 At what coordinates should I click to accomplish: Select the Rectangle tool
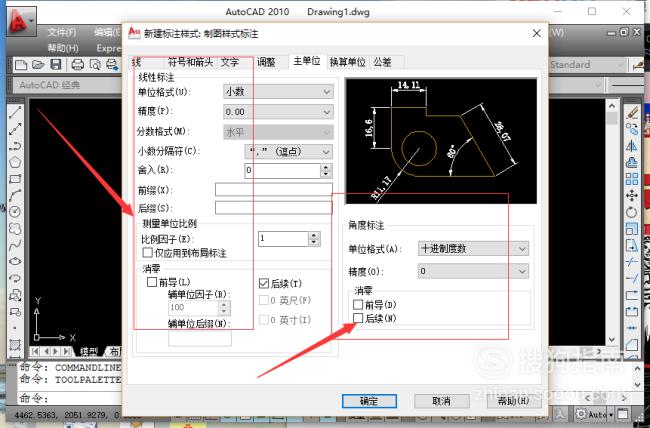click(x=15, y=179)
